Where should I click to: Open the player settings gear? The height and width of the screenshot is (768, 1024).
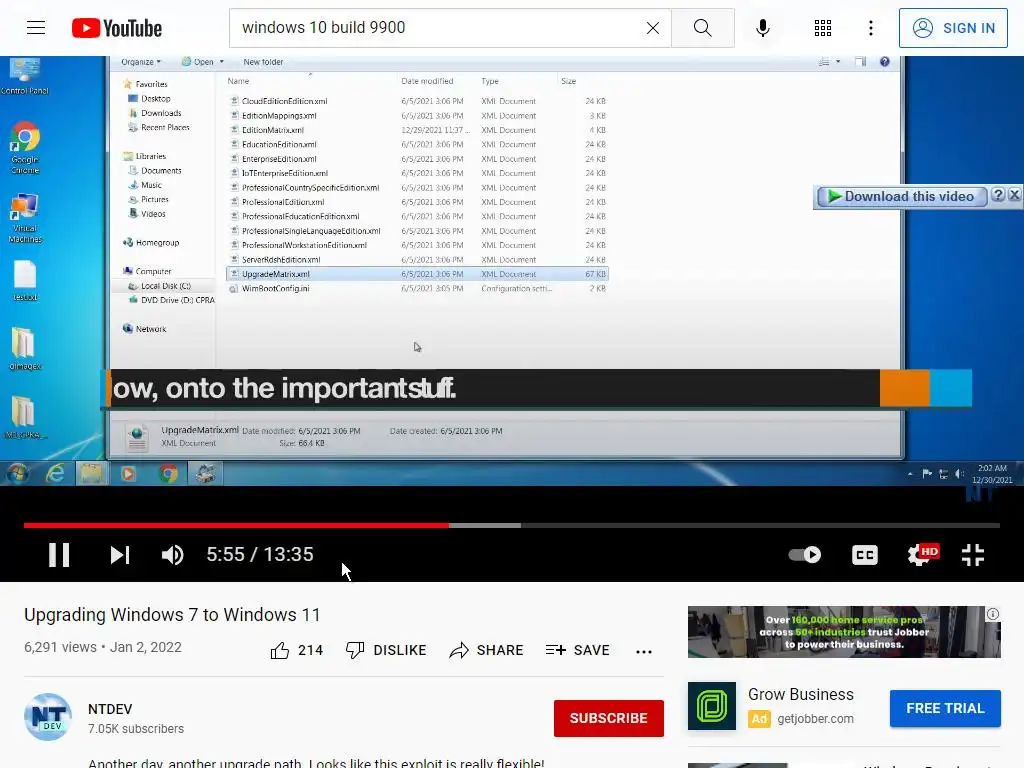921,555
